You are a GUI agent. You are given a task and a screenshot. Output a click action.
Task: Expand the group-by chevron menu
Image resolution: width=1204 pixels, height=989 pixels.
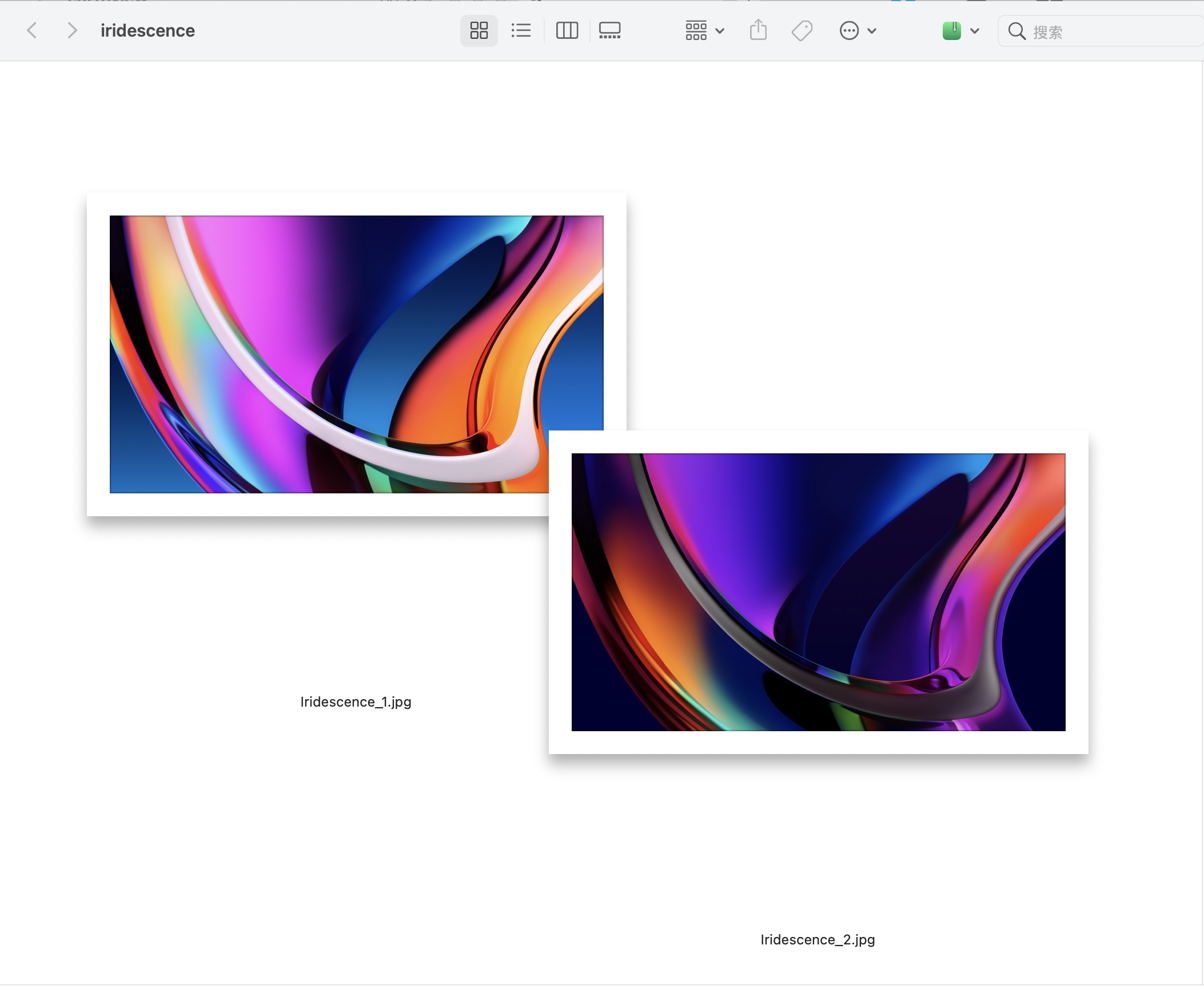point(720,31)
